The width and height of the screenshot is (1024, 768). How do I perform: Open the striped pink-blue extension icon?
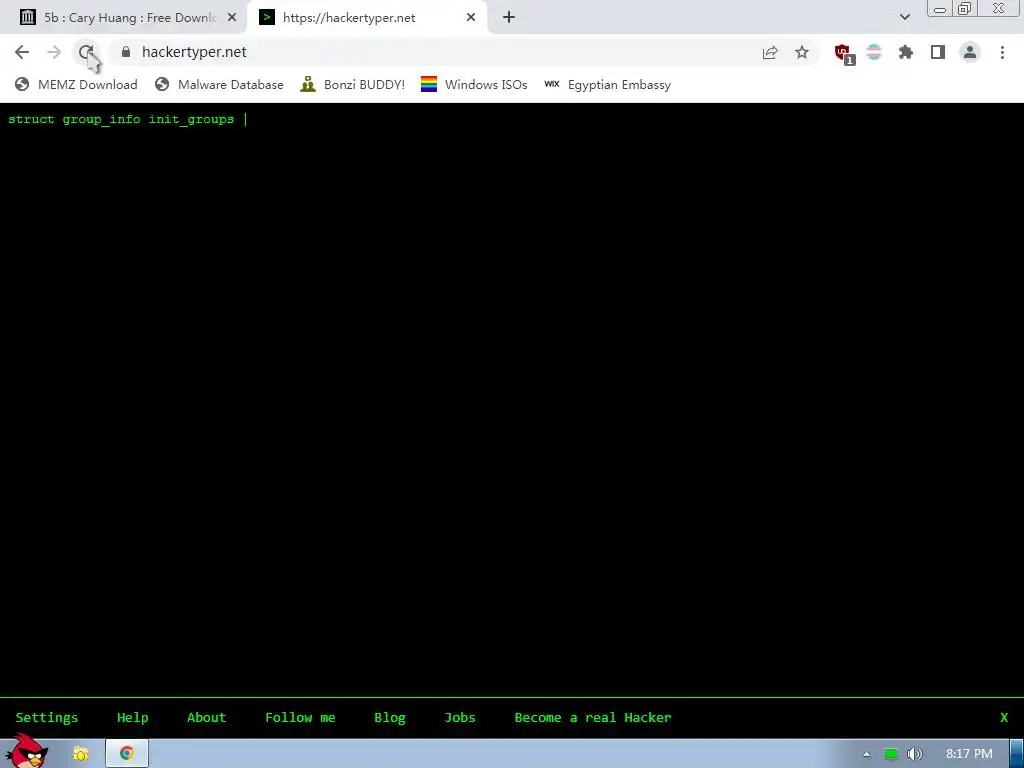(874, 52)
